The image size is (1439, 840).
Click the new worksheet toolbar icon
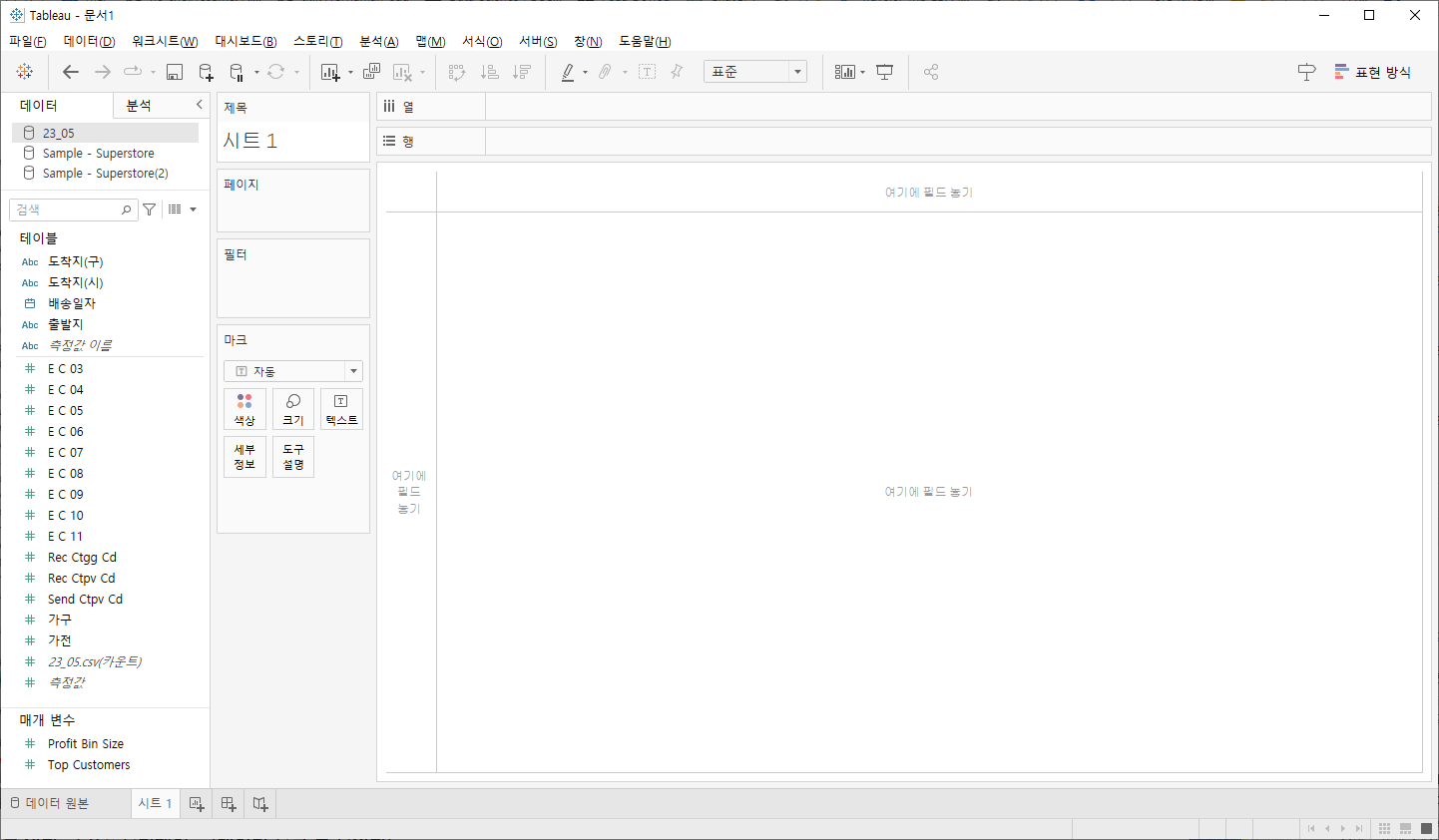(x=330, y=72)
